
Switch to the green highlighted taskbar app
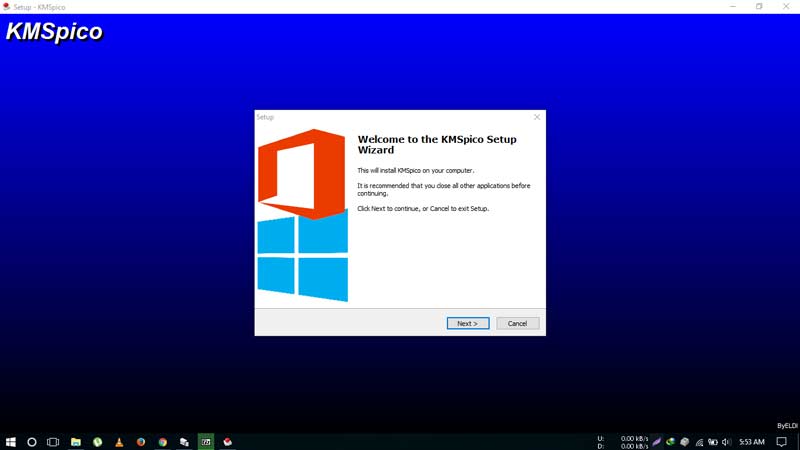[206, 442]
